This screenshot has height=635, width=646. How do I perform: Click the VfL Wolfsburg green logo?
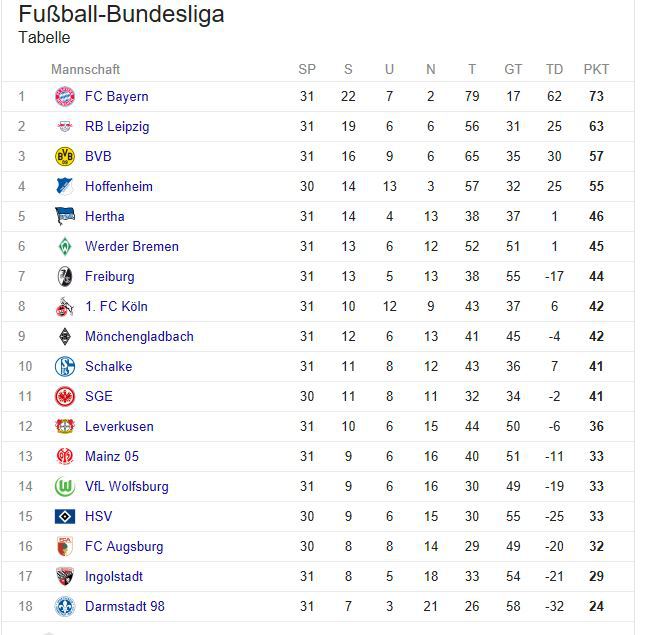point(65,487)
